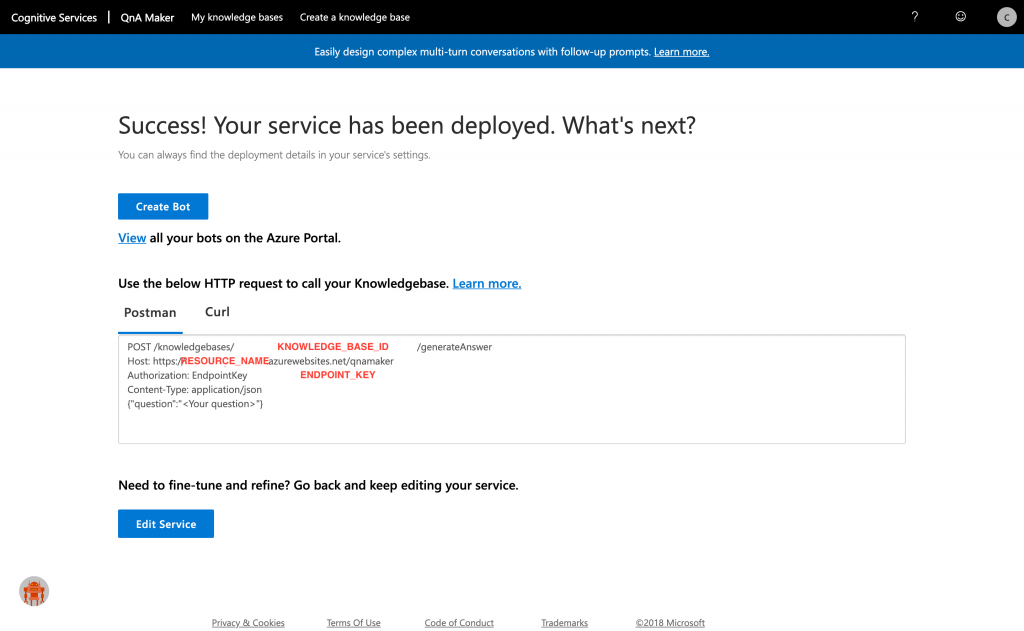Viewport: 1024px width, 631px height.
Task: Follow the View bots link
Action: tap(132, 238)
